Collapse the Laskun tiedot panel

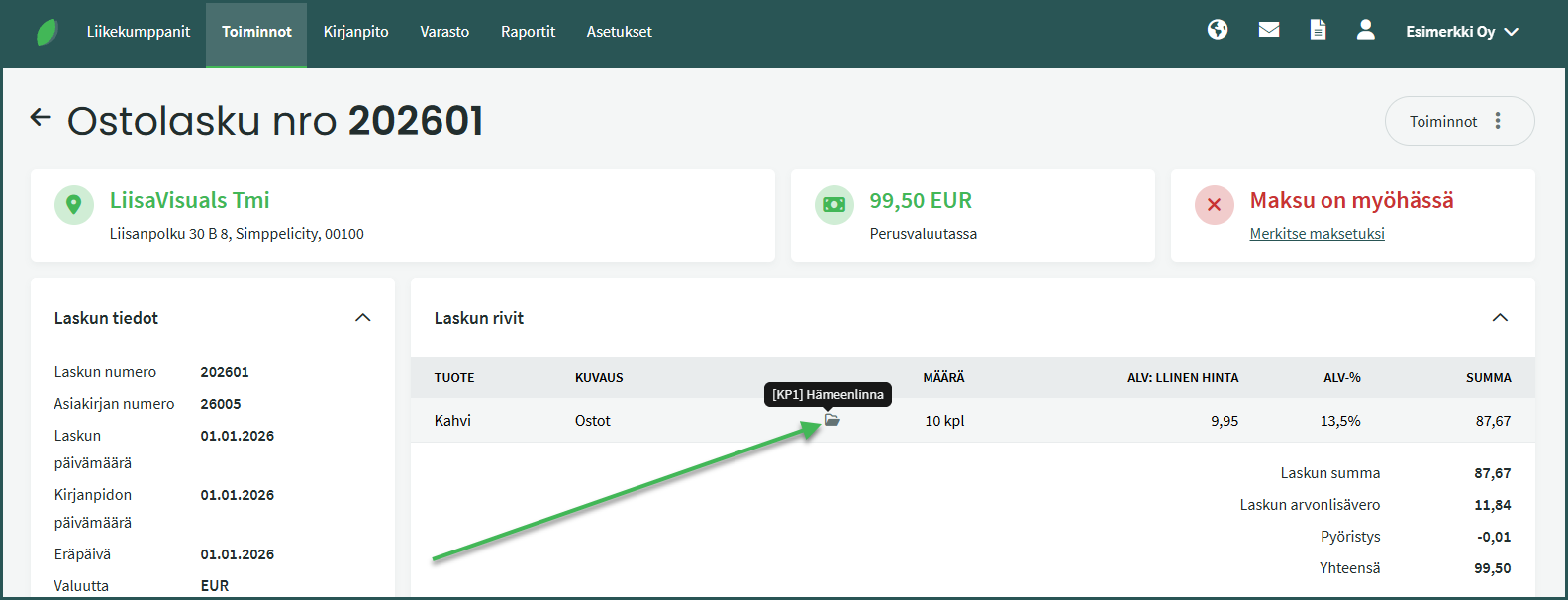click(362, 318)
